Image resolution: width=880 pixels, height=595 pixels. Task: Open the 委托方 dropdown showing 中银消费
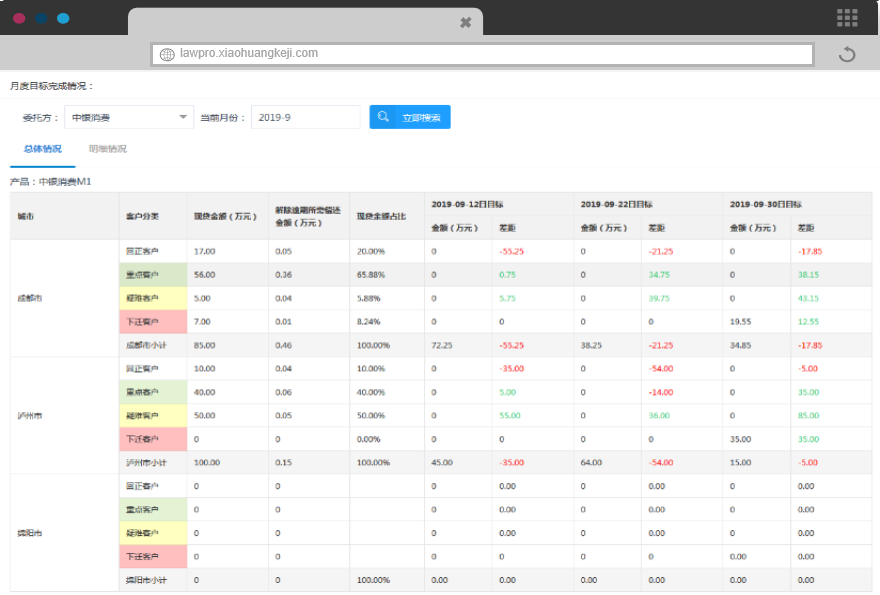(129, 117)
